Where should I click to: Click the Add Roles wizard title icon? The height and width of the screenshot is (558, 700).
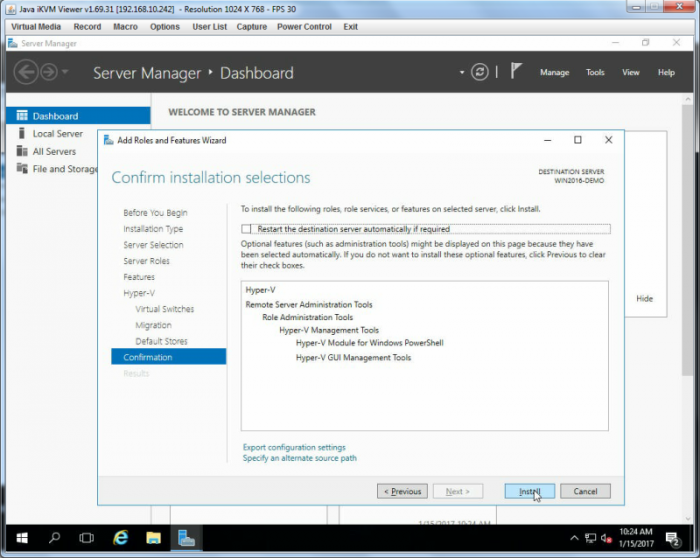[x=108, y=140]
